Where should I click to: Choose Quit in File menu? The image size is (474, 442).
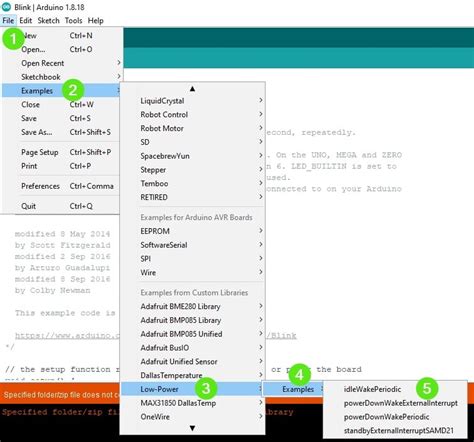(61, 206)
